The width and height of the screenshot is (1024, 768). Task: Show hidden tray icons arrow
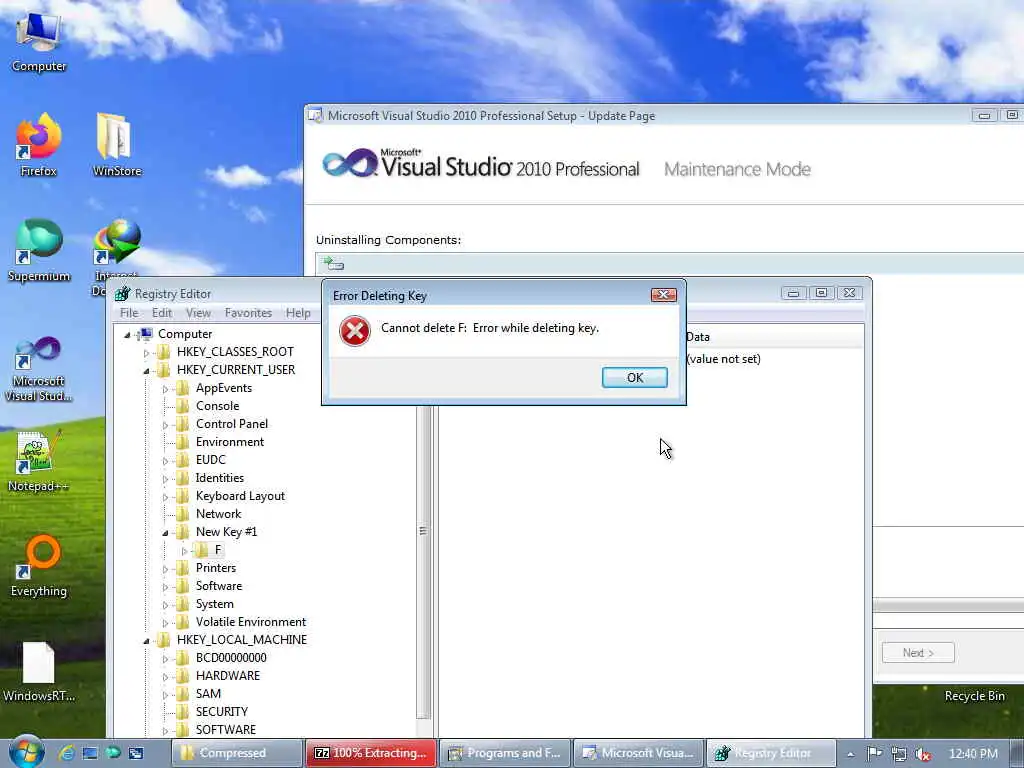[x=850, y=754]
